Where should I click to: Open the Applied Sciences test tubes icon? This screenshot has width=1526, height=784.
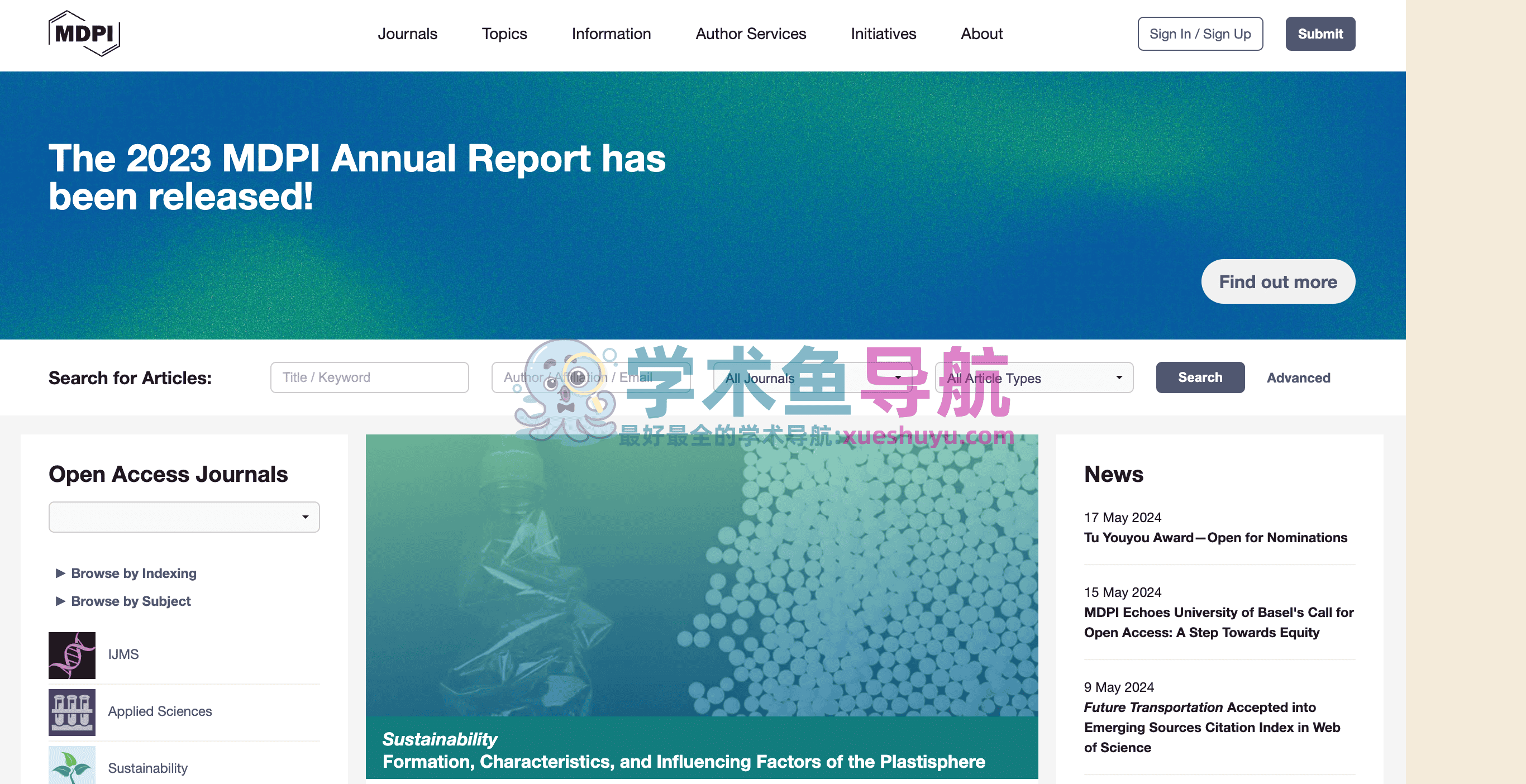[71, 712]
